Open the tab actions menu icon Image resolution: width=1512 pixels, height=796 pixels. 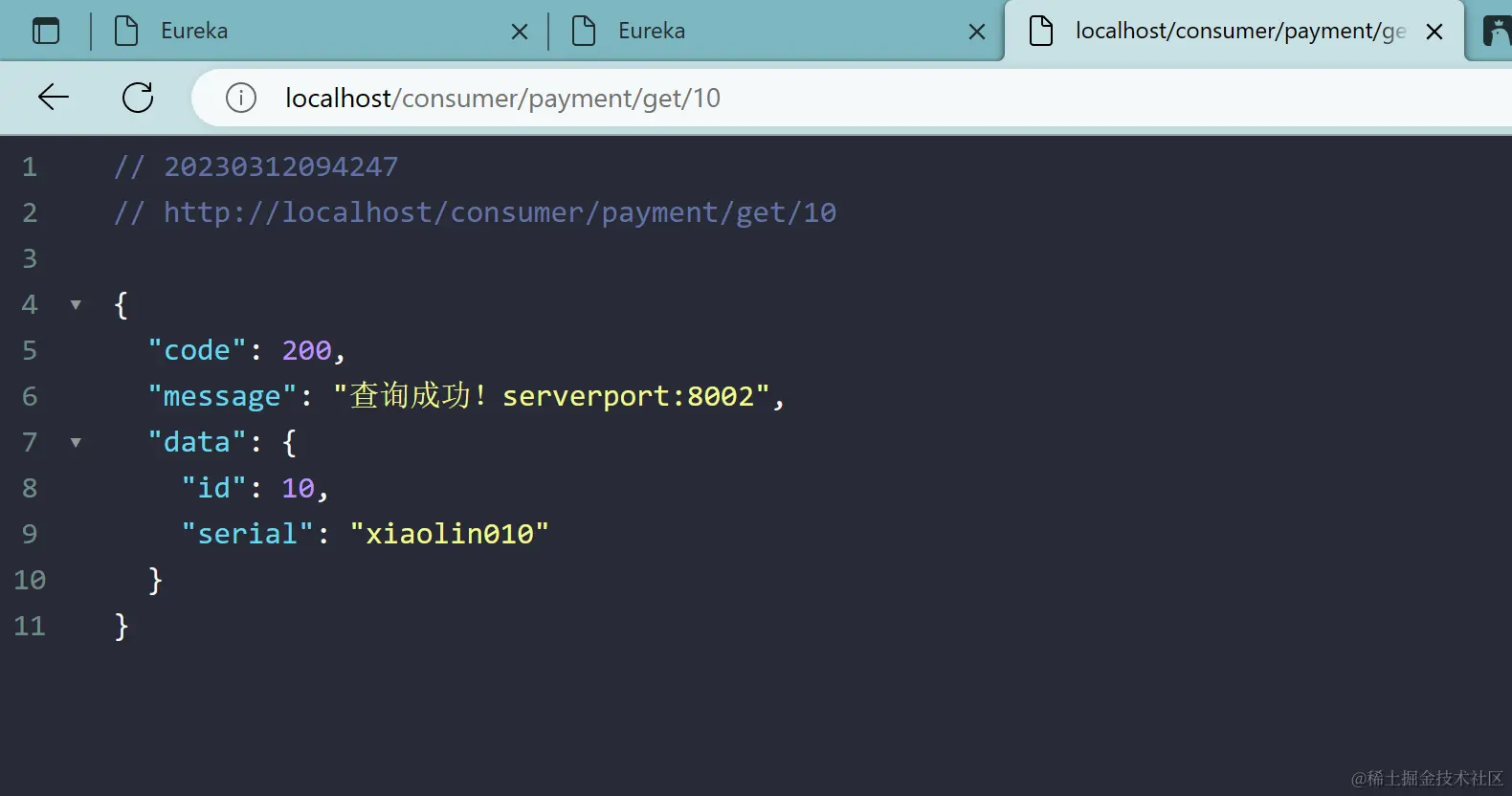click(x=46, y=31)
